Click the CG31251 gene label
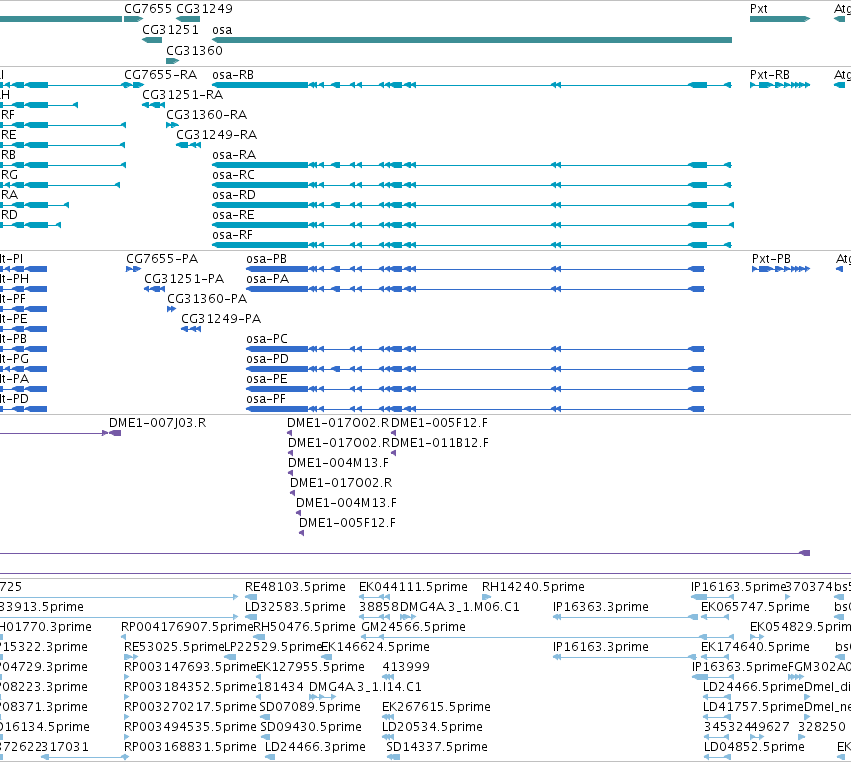 pyautogui.click(x=170, y=30)
